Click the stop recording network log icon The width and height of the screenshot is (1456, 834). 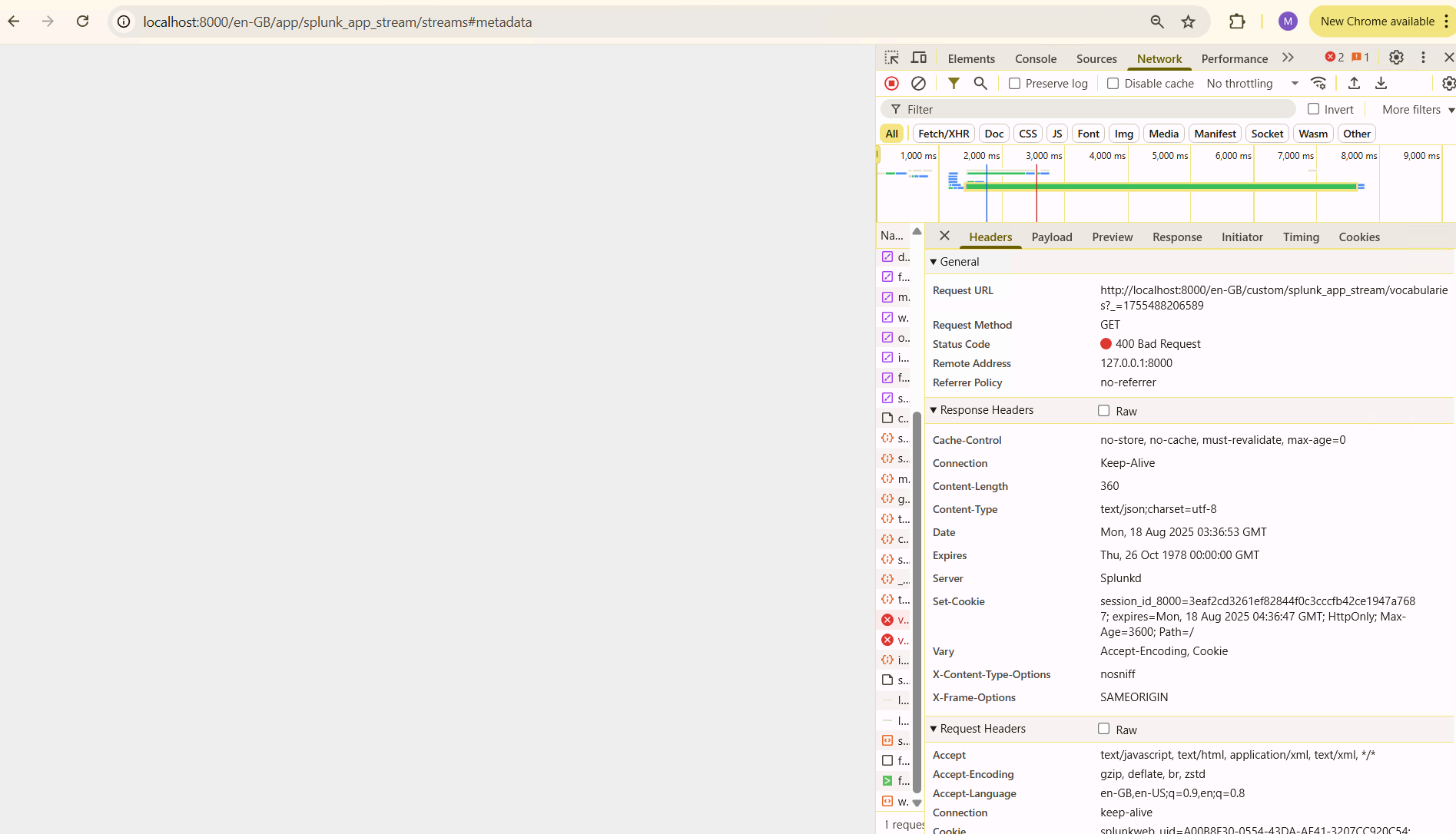tap(891, 83)
